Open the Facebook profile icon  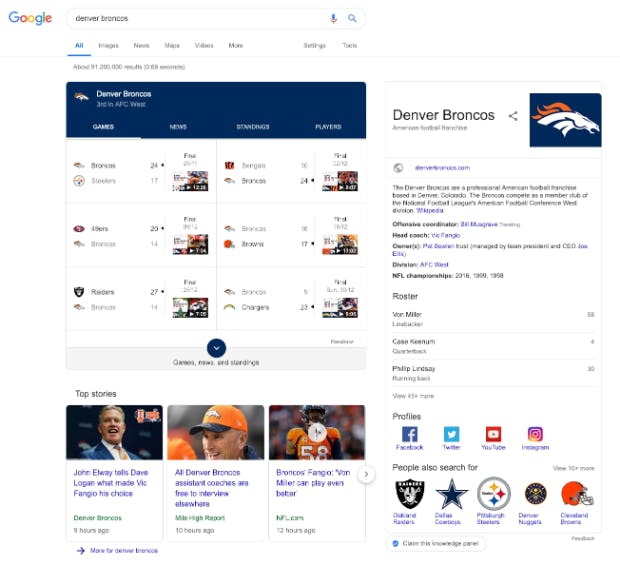[410, 434]
